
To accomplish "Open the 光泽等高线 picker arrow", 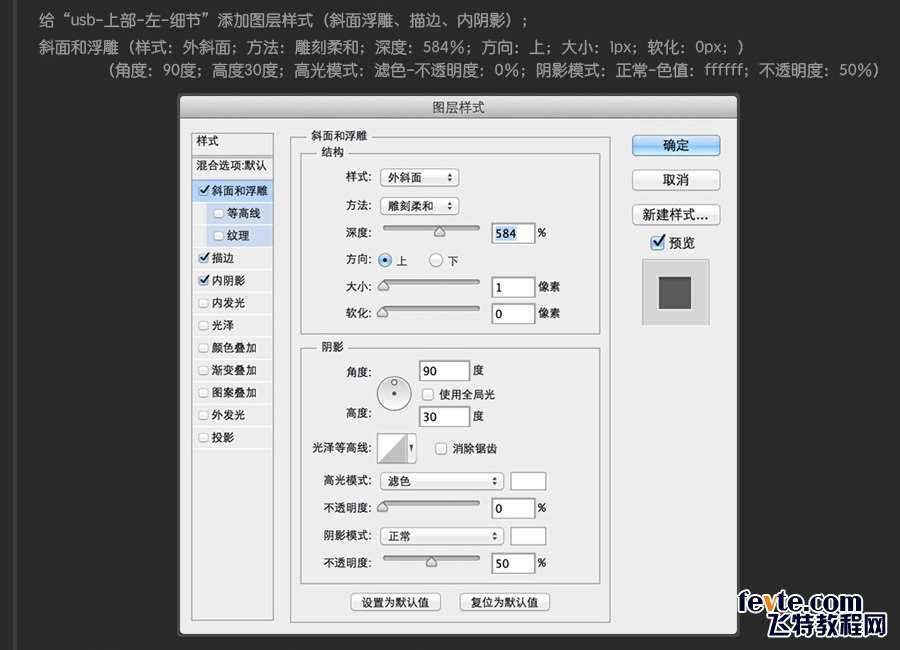I will pos(412,448).
